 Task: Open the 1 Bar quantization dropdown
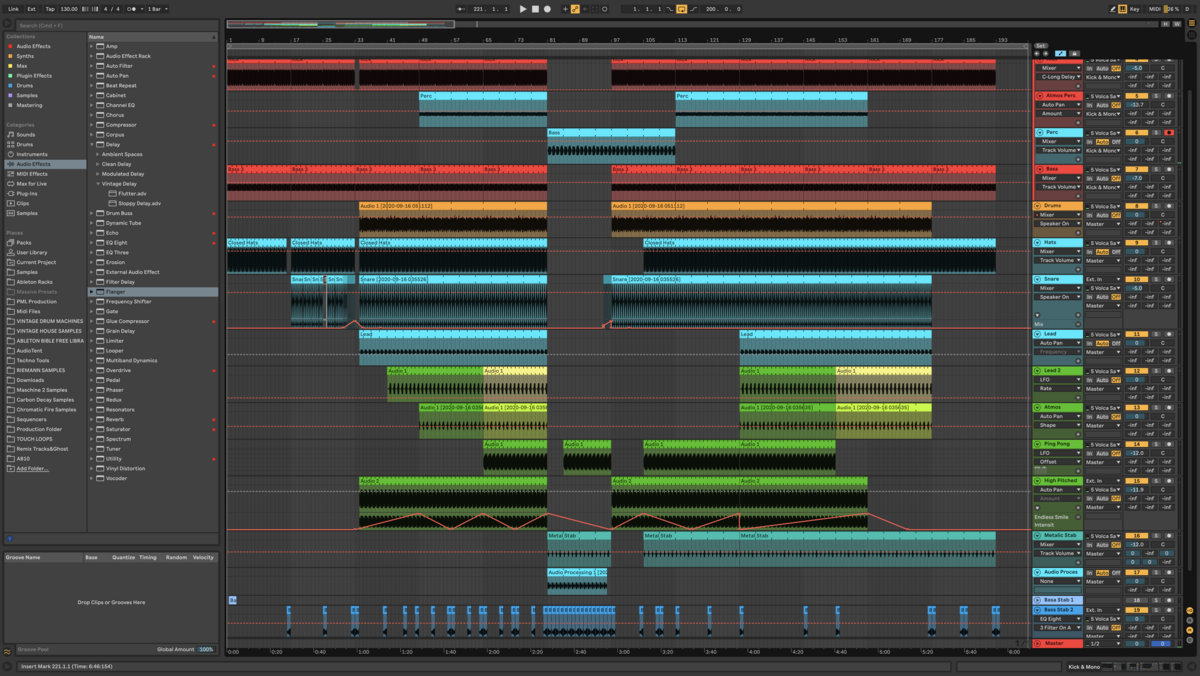pyautogui.click(x=157, y=9)
